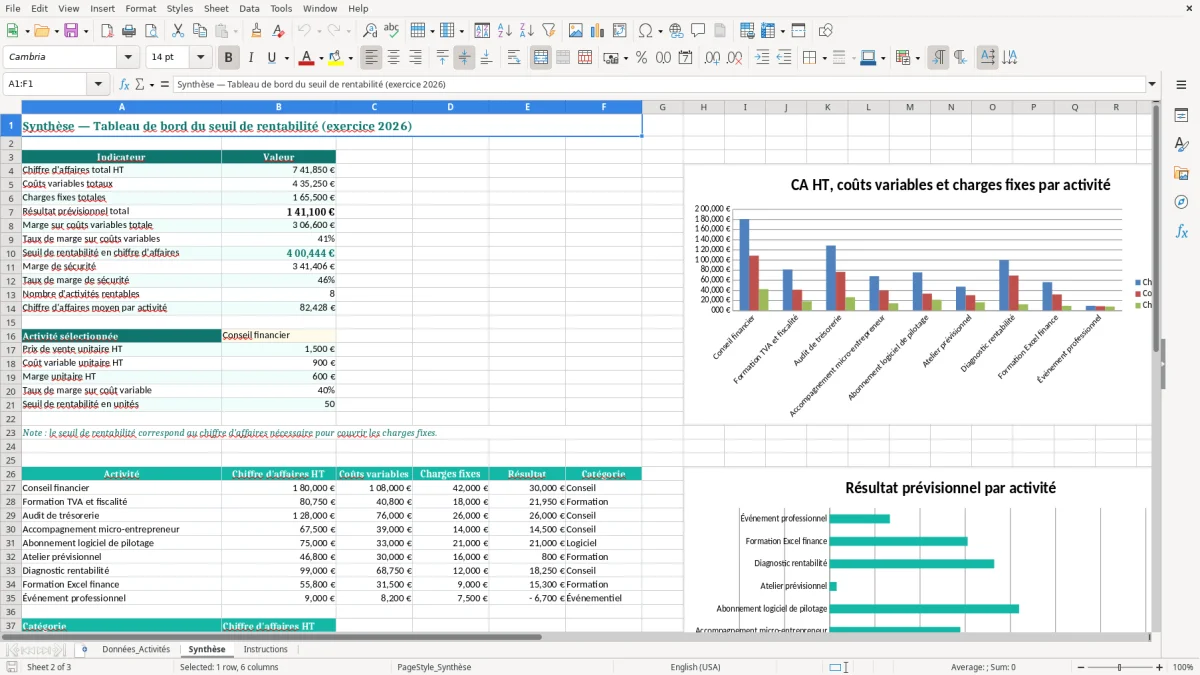Toggle Italic formatting
The height and width of the screenshot is (675, 1200).
pos(251,58)
